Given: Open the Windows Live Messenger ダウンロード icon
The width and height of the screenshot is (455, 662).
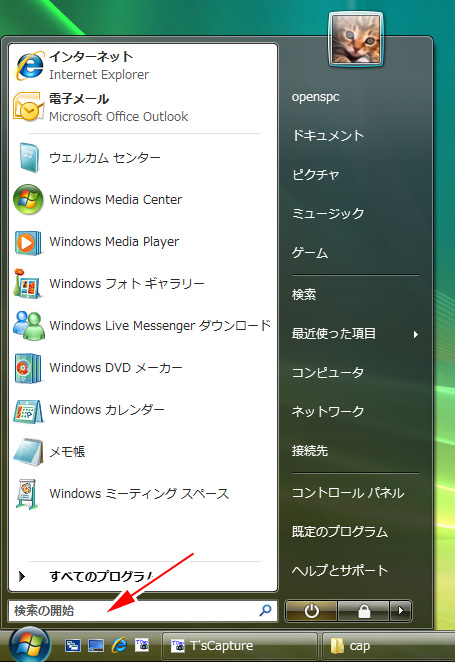Looking at the screenshot, I should click(28, 326).
